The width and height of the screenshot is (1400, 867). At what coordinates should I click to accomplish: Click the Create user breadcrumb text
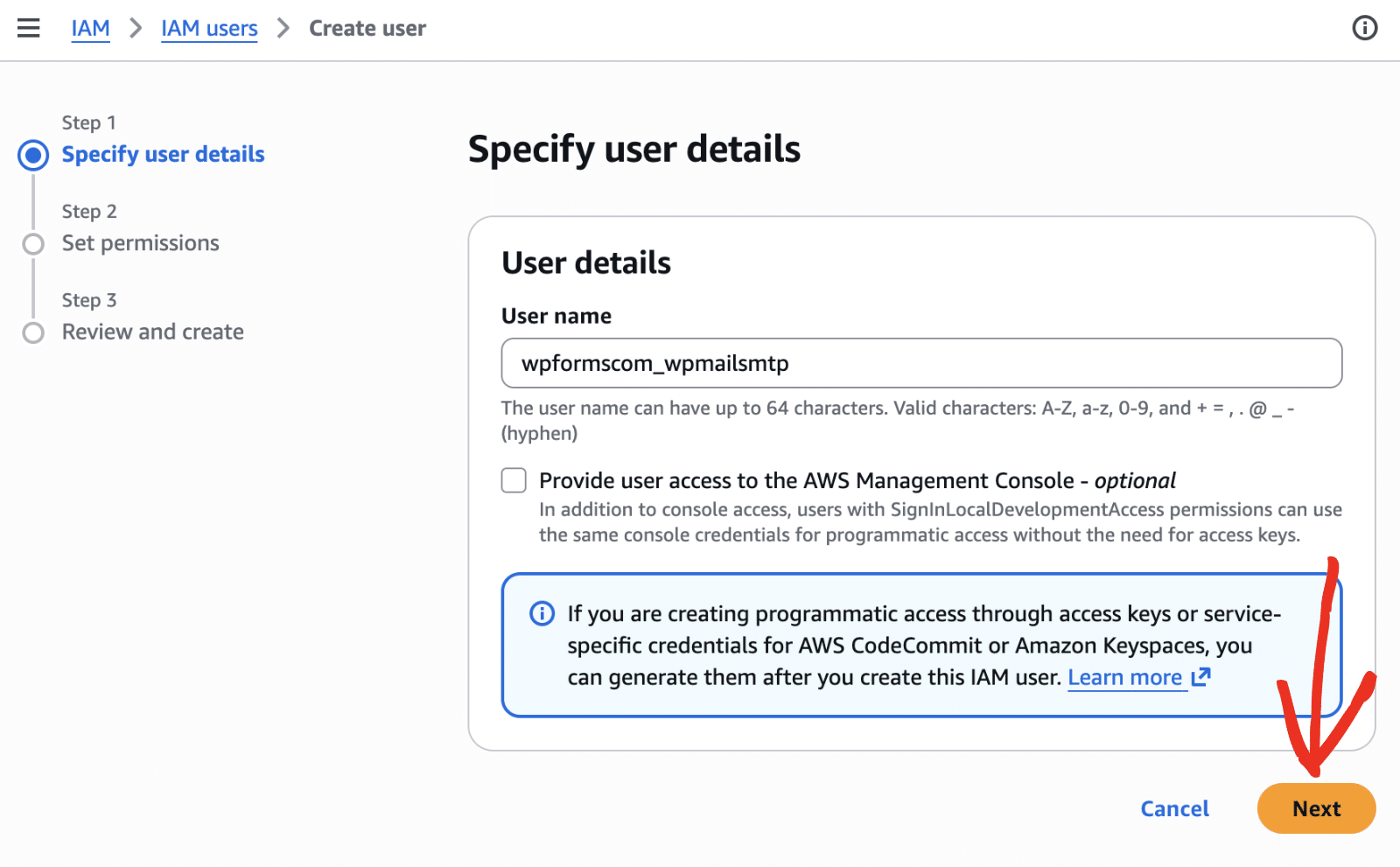pos(367,28)
